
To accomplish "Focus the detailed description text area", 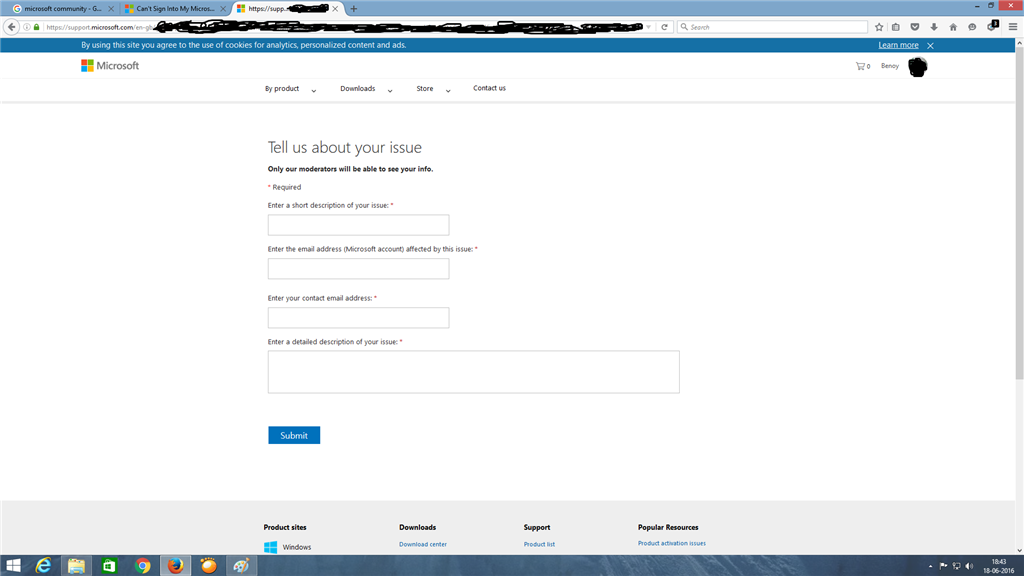I will coord(473,372).
